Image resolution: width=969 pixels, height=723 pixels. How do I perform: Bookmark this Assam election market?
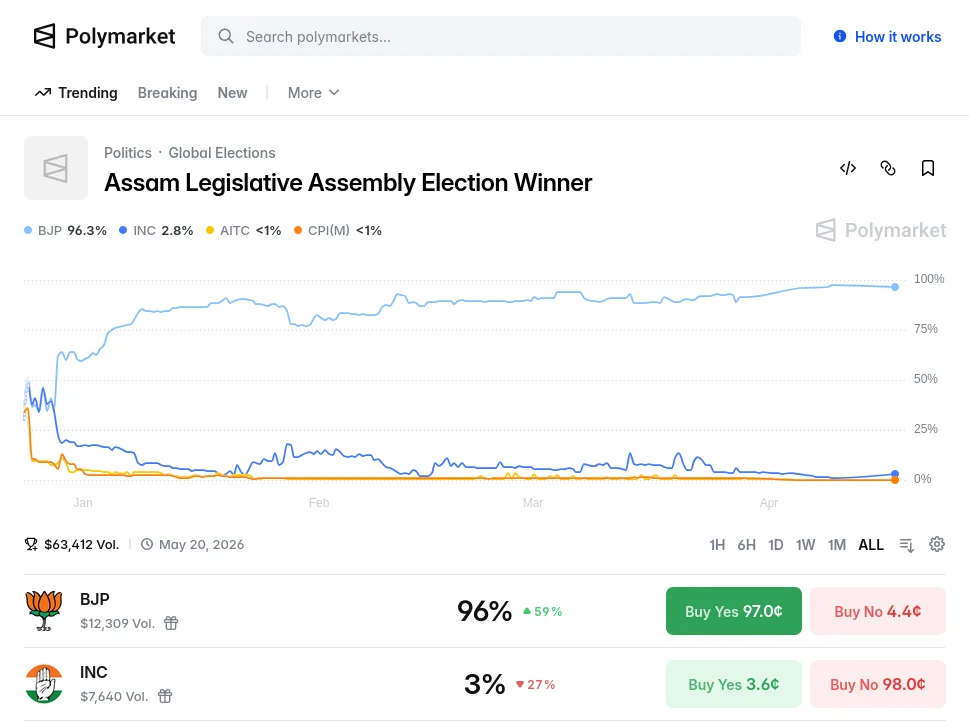click(x=928, y=168)
